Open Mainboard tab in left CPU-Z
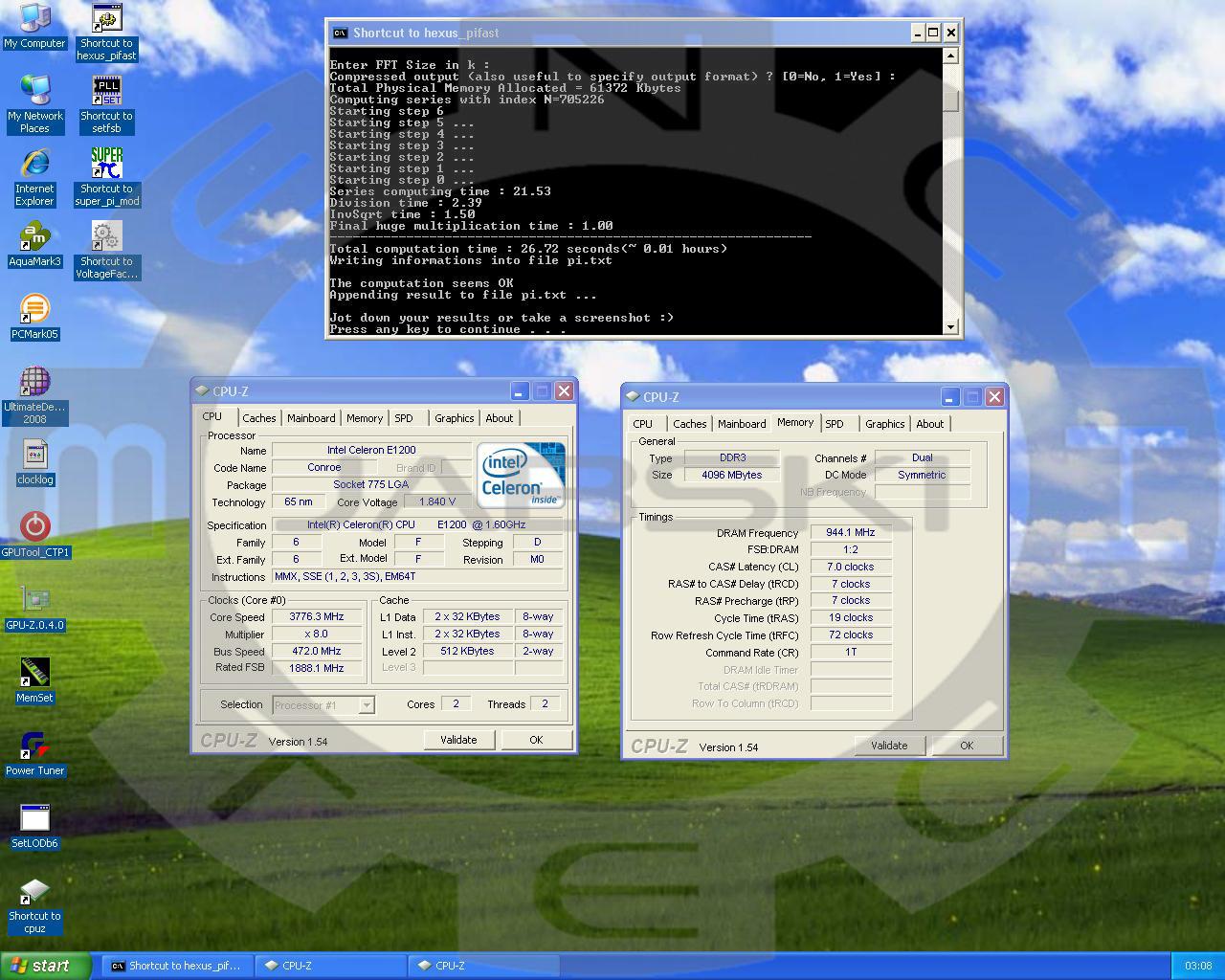The width and height of the screenshot is (1225, 980). pyautogui.click(x=311, y=418)
